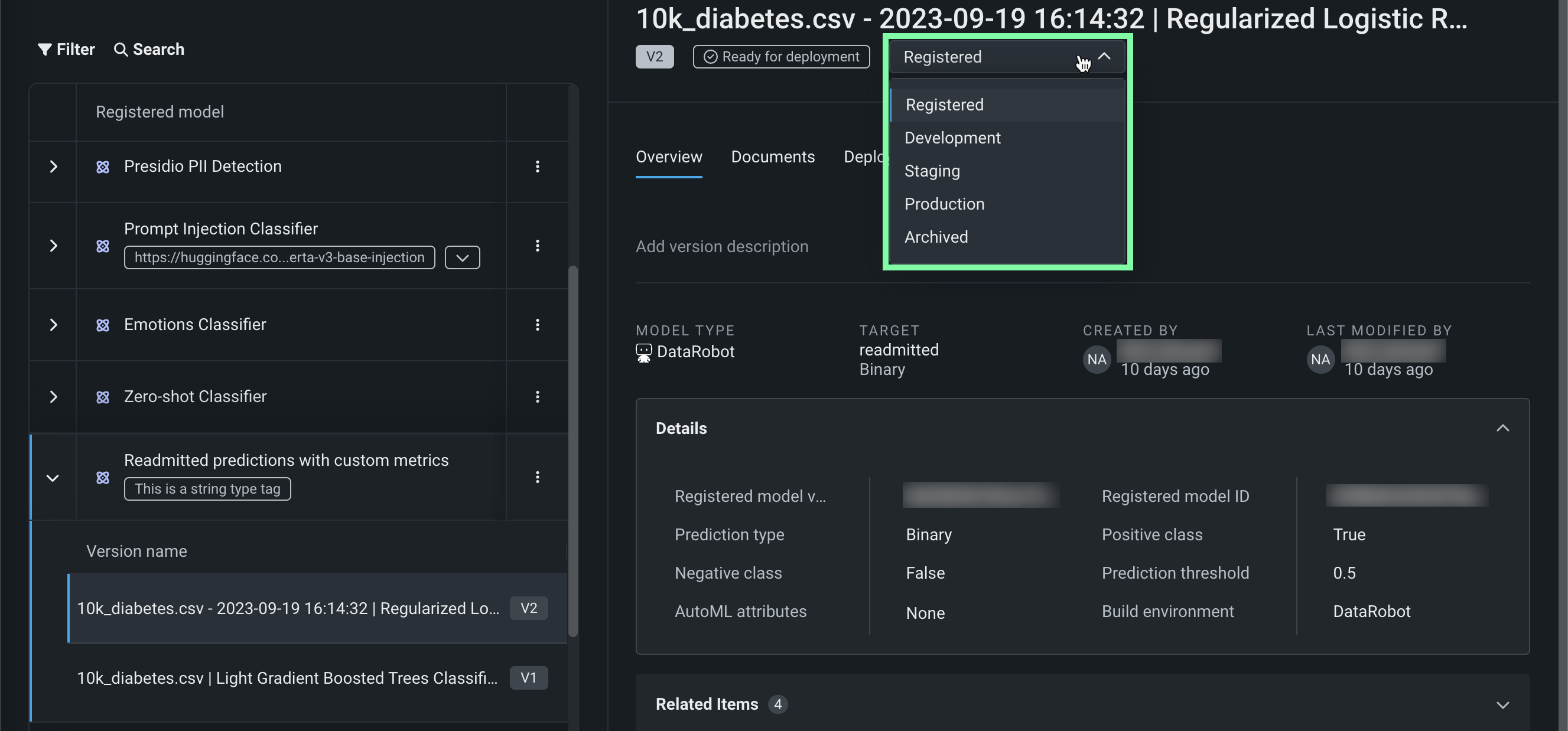The width and height of the screenshot is (1568, 731).
Task: Click the Search magnifier icon
Action: [x=121, y=49]
